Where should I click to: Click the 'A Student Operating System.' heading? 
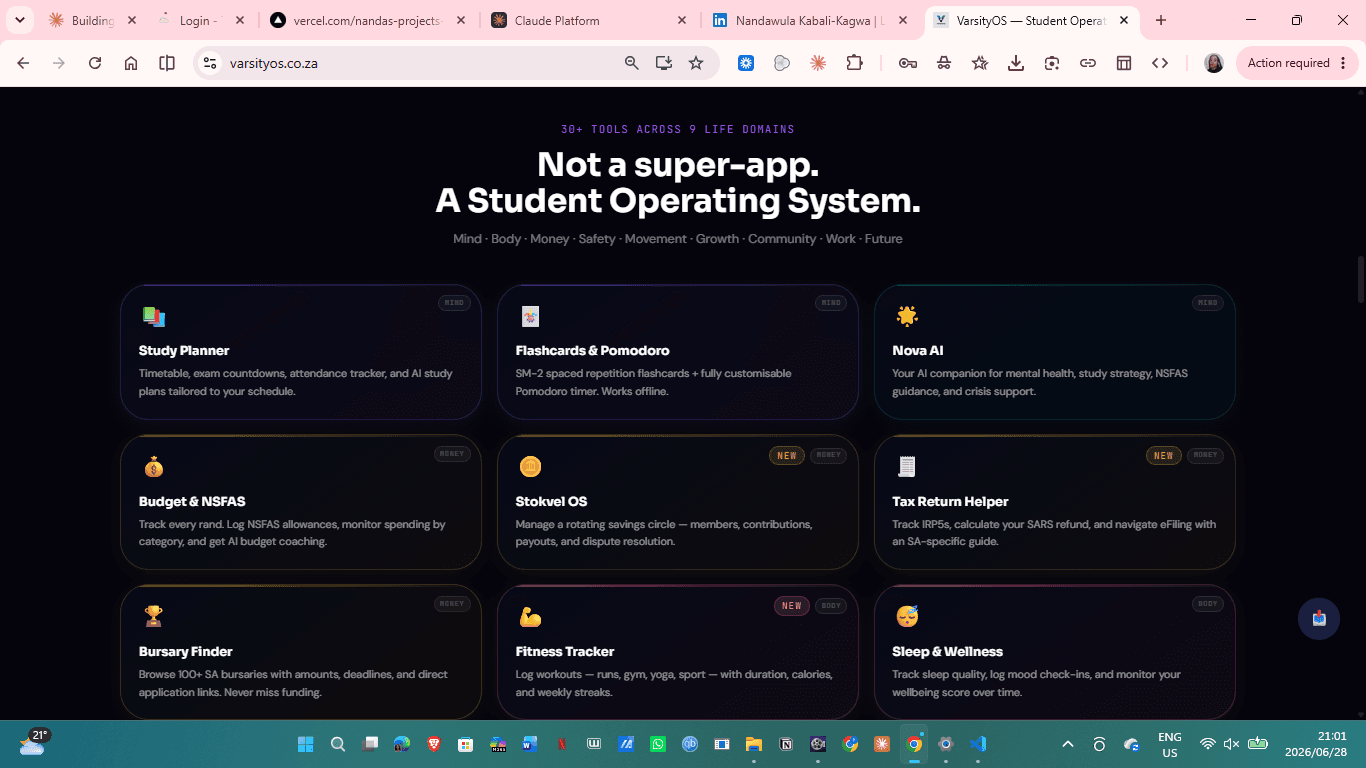(x=678, y=201)
